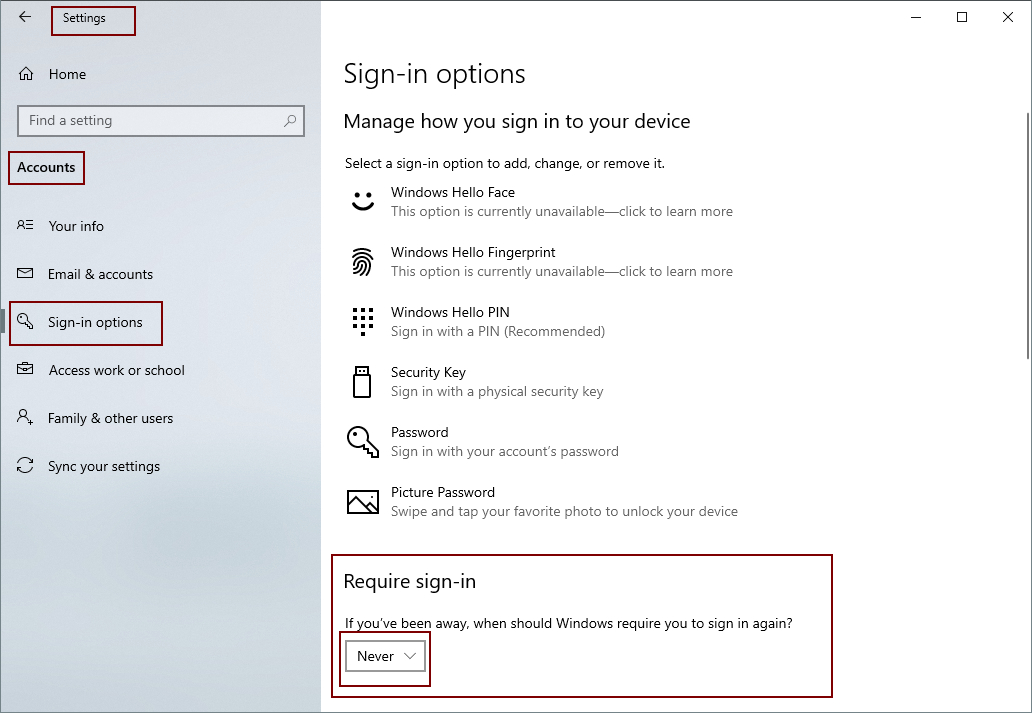Select the Security Key option
This screenshot has width=1032, height=713.
click(x=477, y=382)
